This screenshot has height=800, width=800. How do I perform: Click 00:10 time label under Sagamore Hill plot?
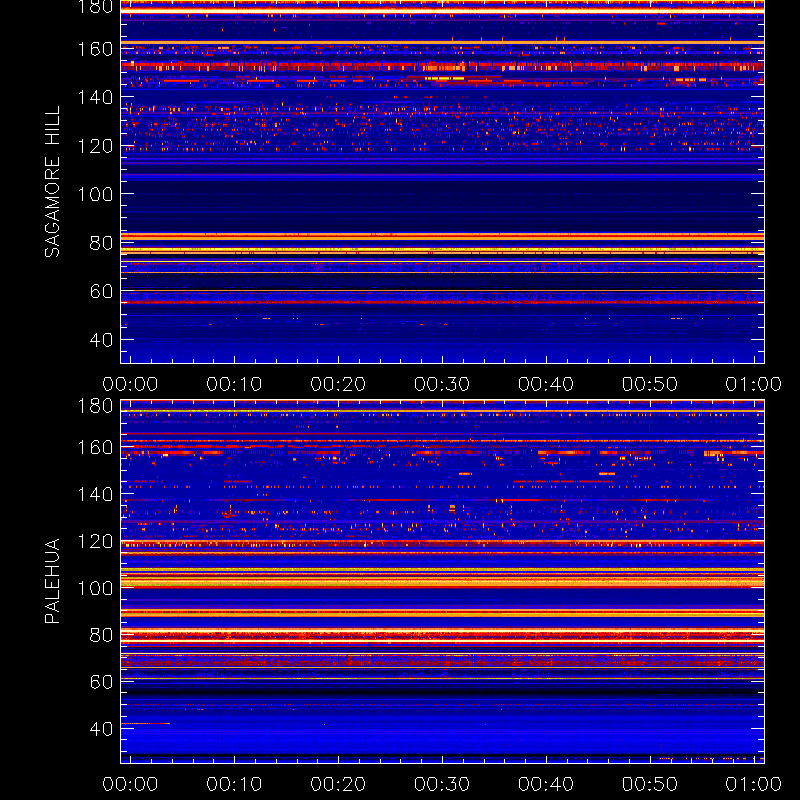tap(234, 384)
